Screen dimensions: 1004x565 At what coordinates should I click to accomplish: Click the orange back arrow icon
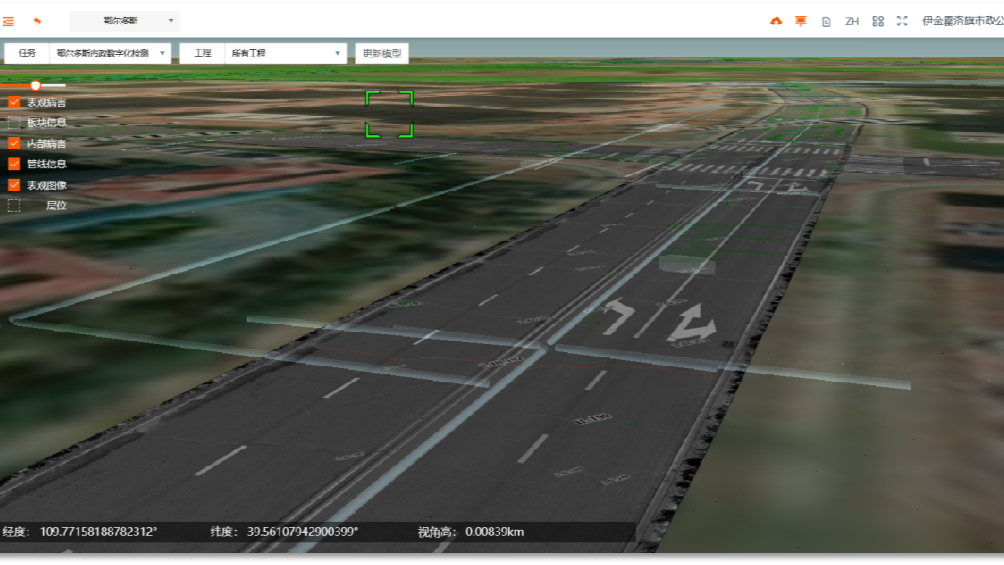pyautogui.click(x=37, y=21)
